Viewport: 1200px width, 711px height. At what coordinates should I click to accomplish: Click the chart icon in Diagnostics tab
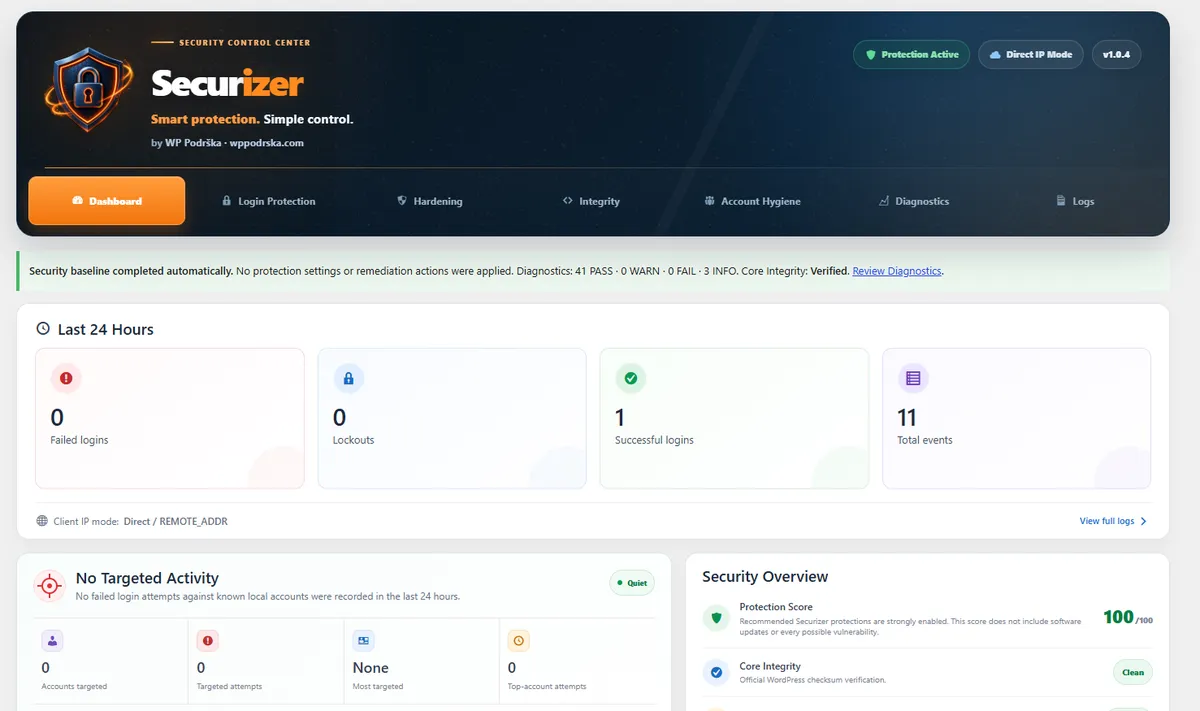(884, 201)
